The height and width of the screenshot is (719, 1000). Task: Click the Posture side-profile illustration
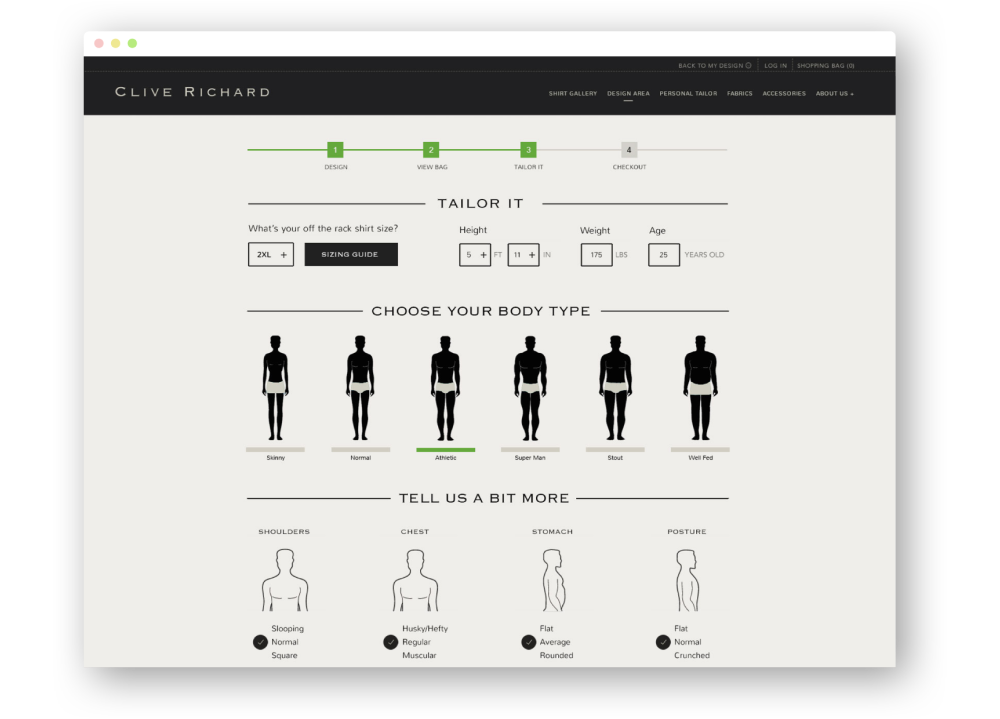[687, 580]
